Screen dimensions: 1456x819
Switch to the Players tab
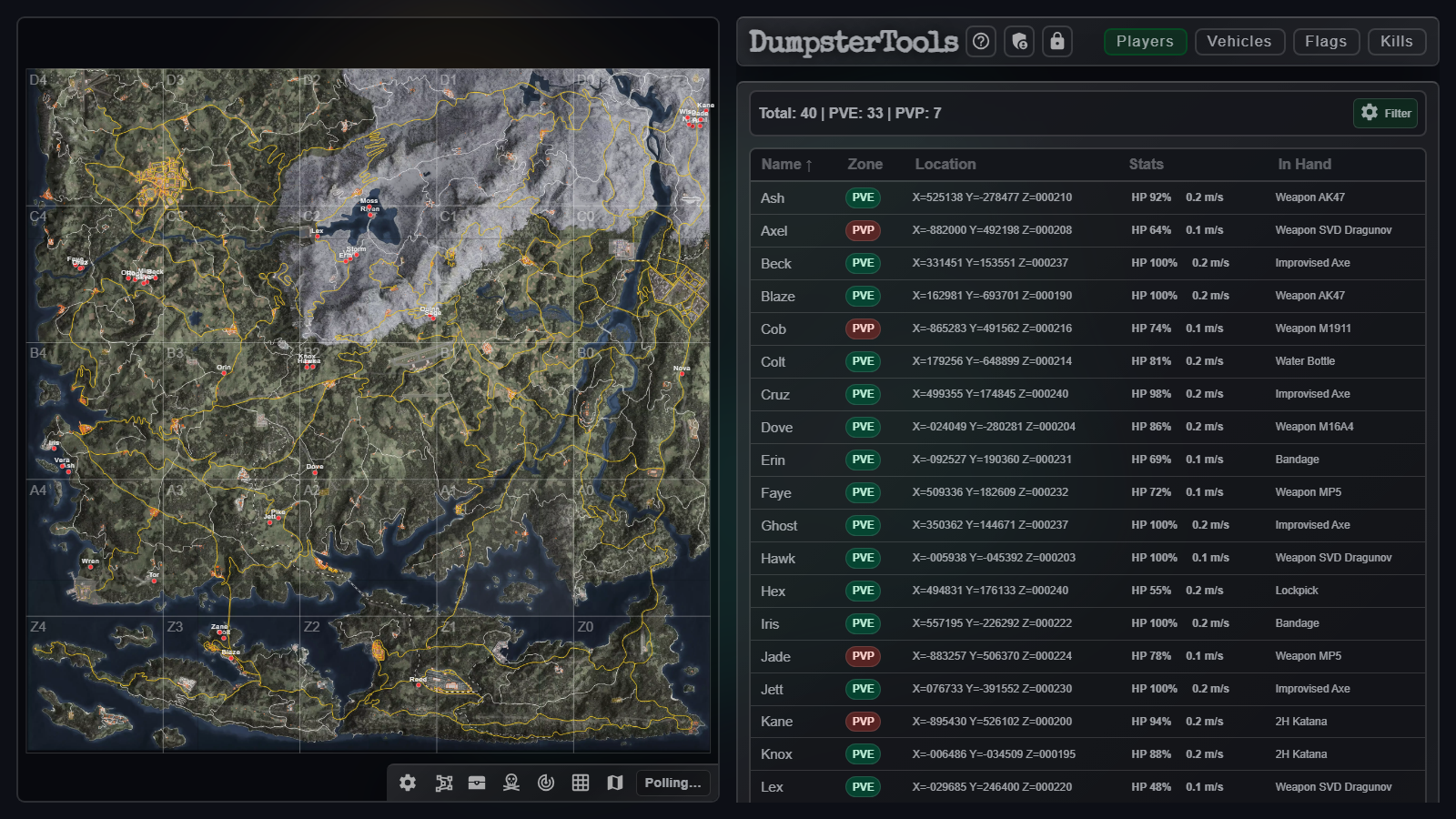(x=1145, y=41)
